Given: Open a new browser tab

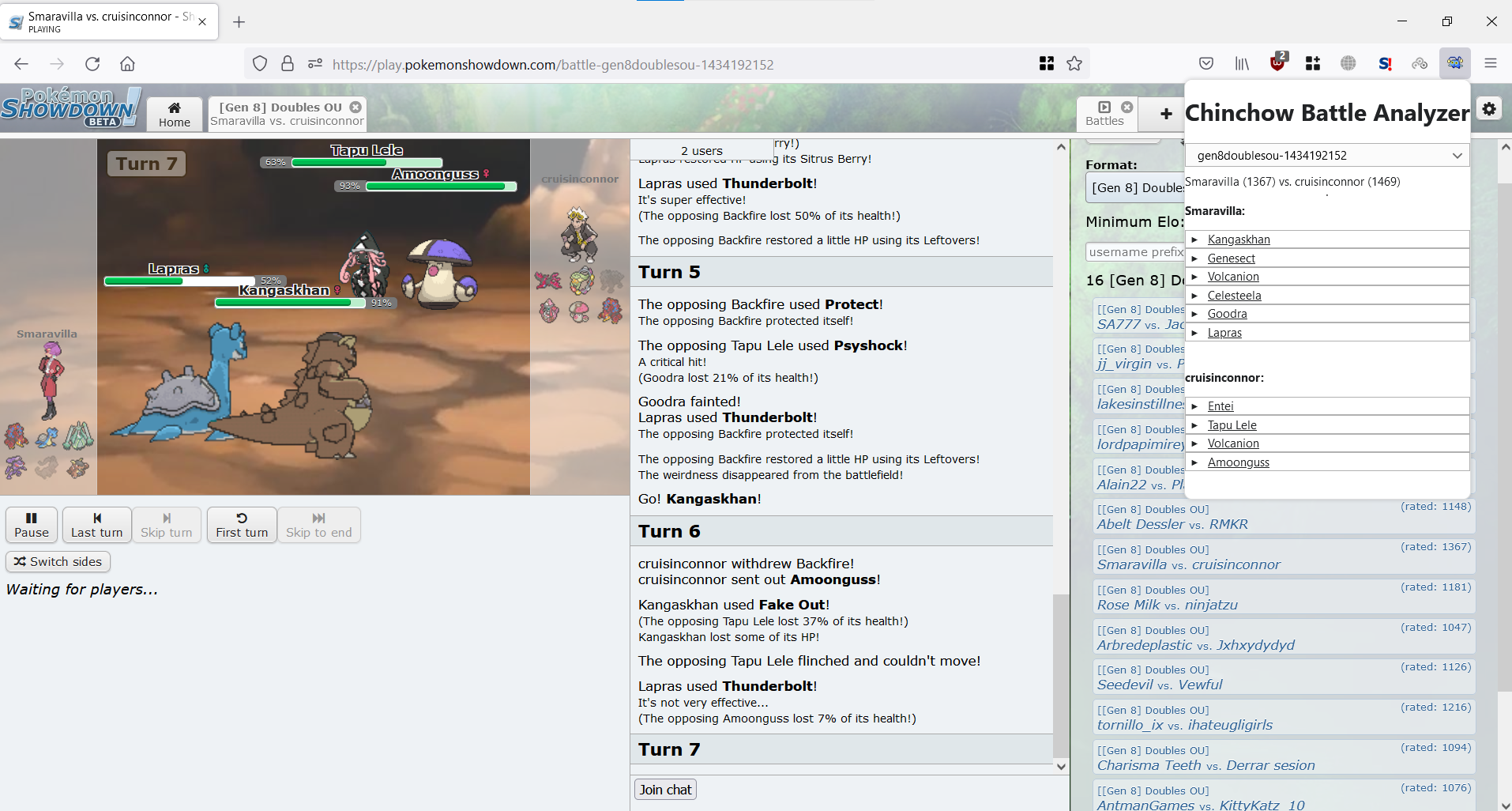Looking at the screenshot, I should (239, 22).
